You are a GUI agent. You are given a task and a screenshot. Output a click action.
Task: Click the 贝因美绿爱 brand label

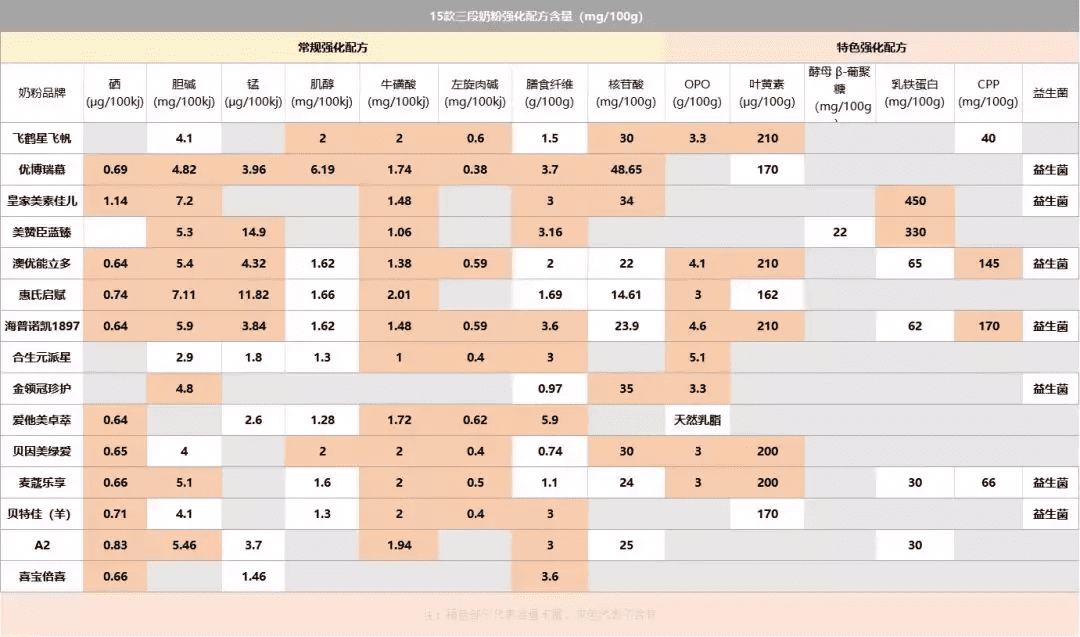42,452
